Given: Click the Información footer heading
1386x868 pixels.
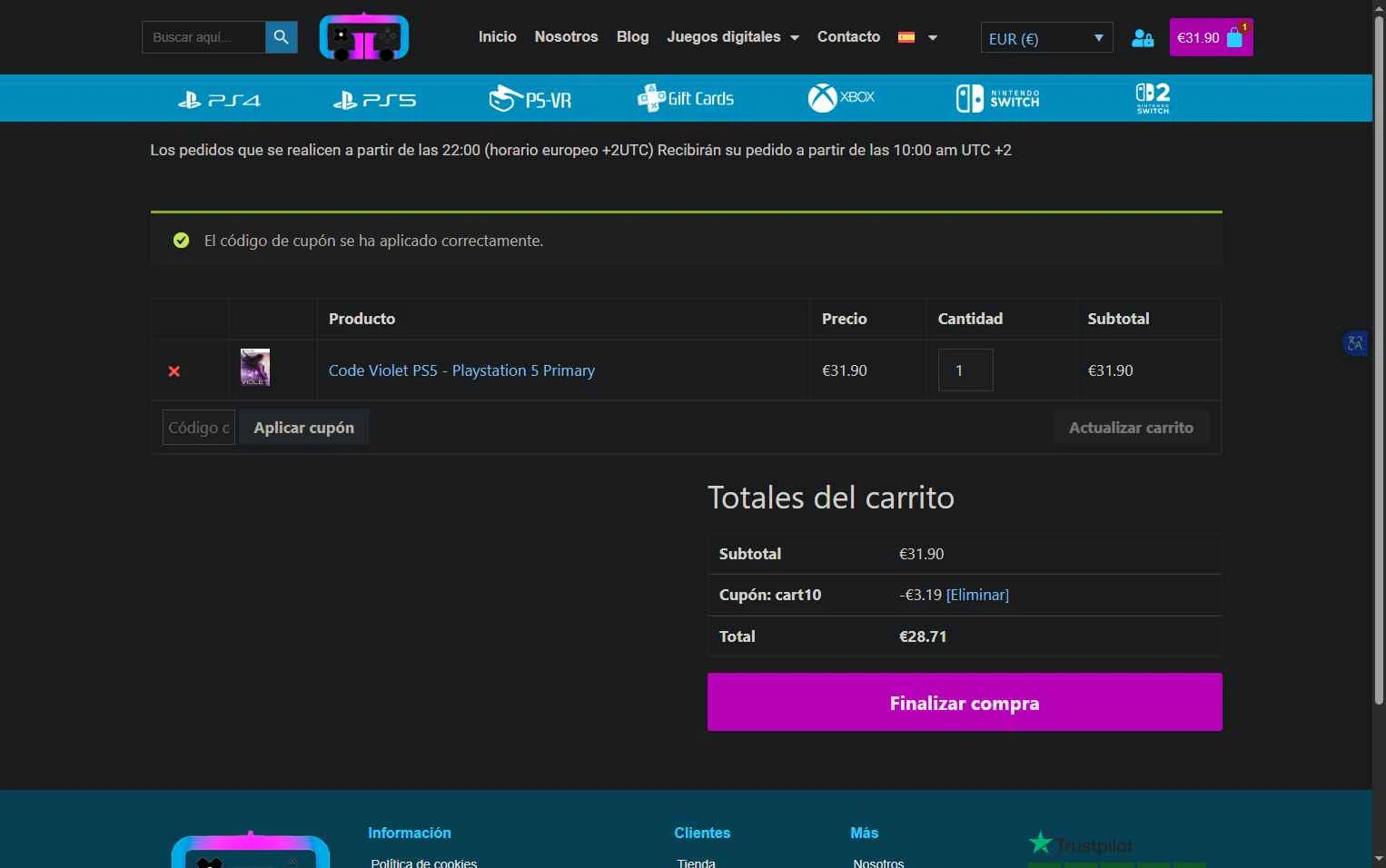Looking at the screenshot, I should 410,833.
